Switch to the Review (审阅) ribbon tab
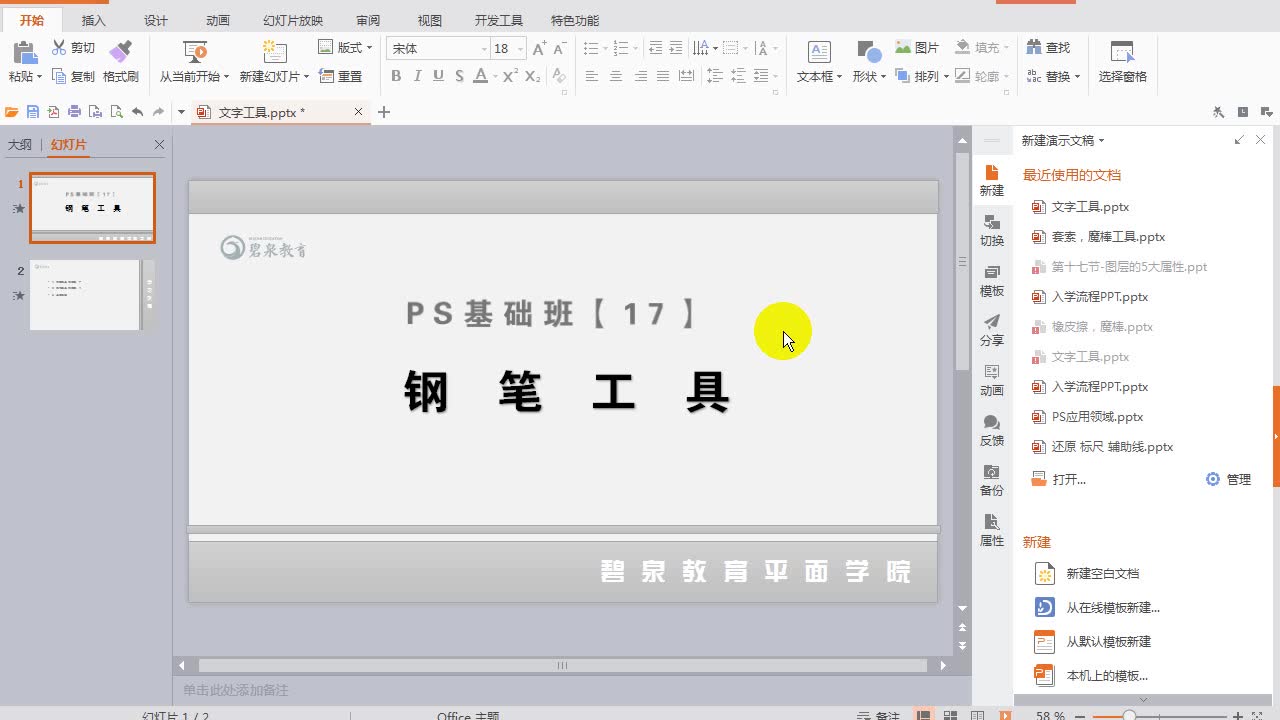The image size is (1280, 720). (x=367, y=20)
